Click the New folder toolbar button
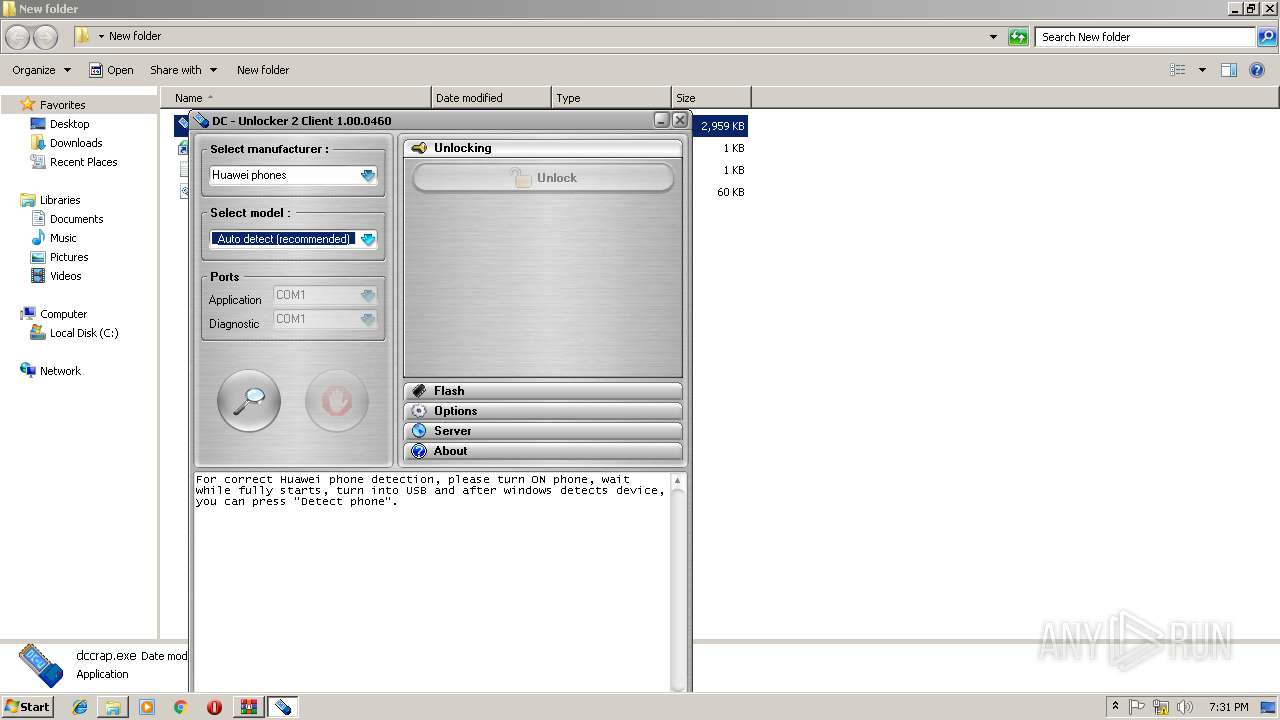Screen dimensions: 1280x720 pos(263,70)
